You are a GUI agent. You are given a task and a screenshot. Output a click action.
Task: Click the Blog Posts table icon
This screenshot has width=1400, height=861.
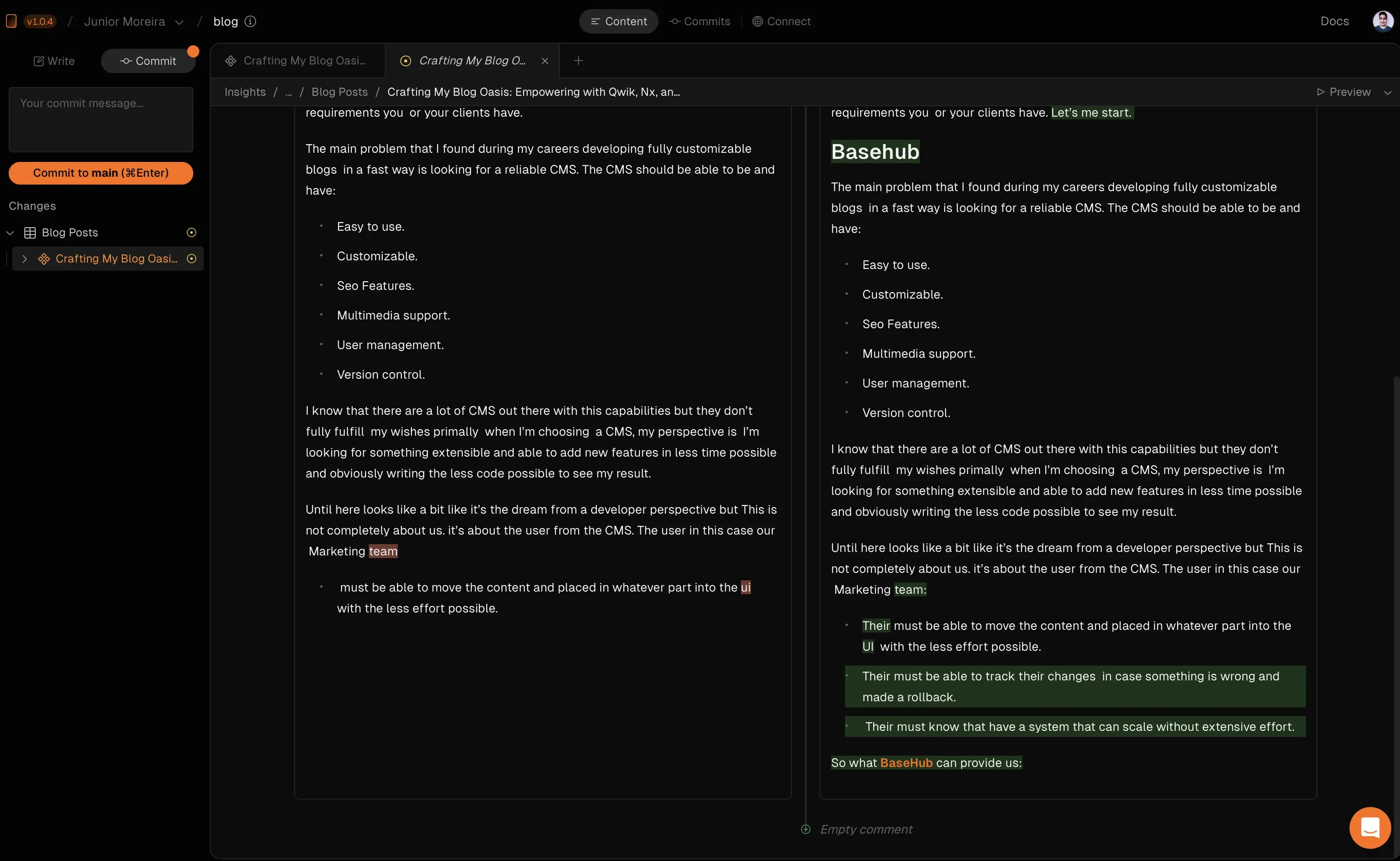[30, 232]
